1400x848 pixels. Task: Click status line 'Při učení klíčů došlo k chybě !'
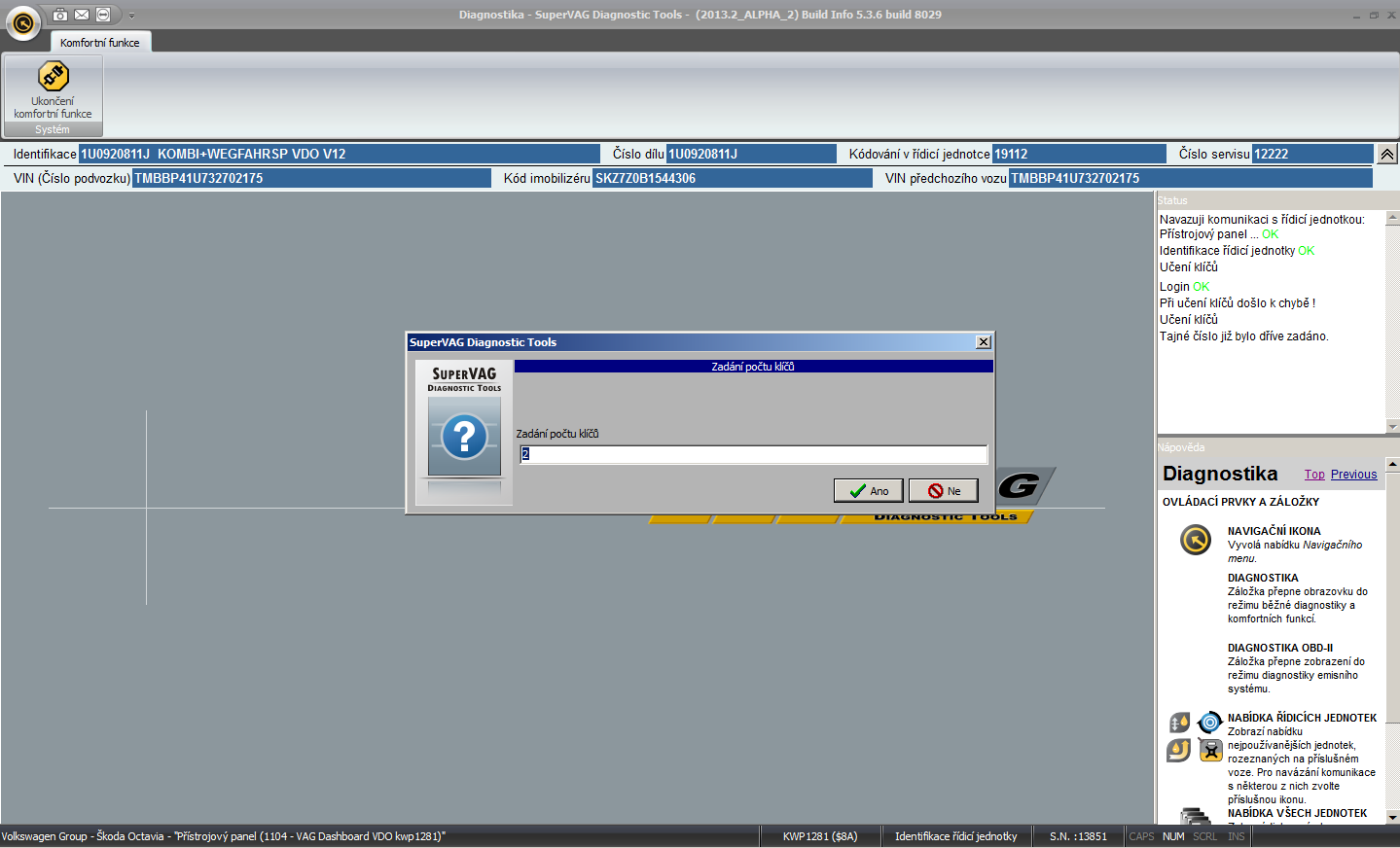(x=1238, y=303)
